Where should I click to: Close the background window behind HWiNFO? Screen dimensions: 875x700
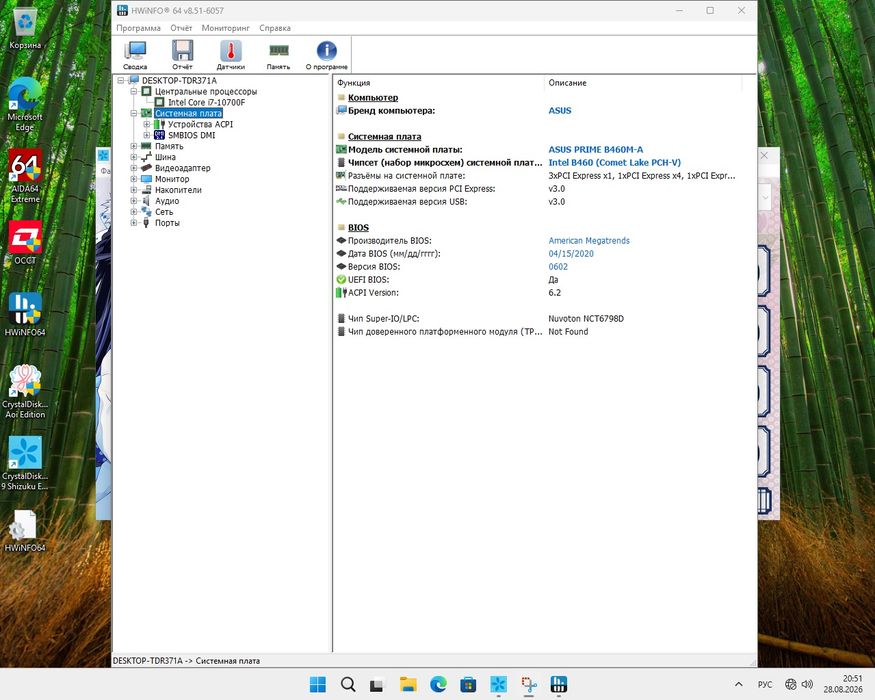pyautogui.click(x=765, y=156)
